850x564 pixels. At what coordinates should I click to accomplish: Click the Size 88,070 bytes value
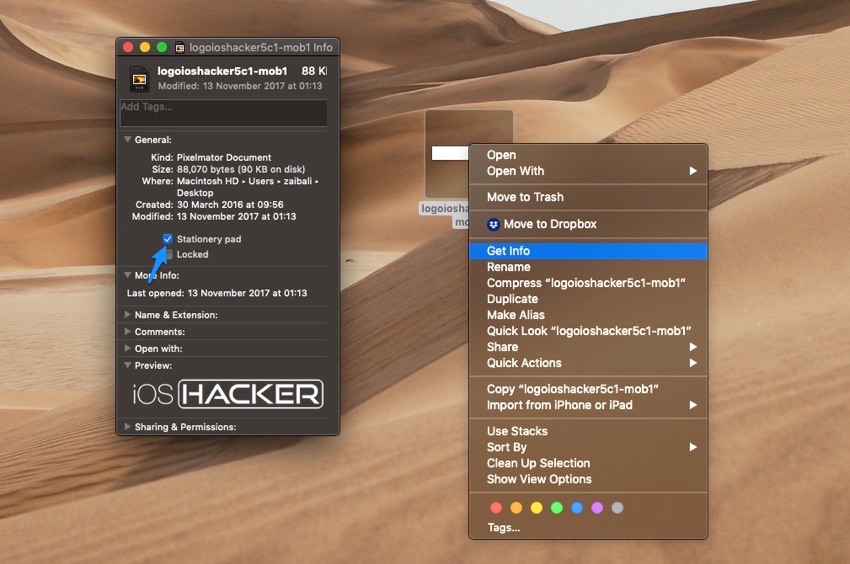click(x=241, y=169)
